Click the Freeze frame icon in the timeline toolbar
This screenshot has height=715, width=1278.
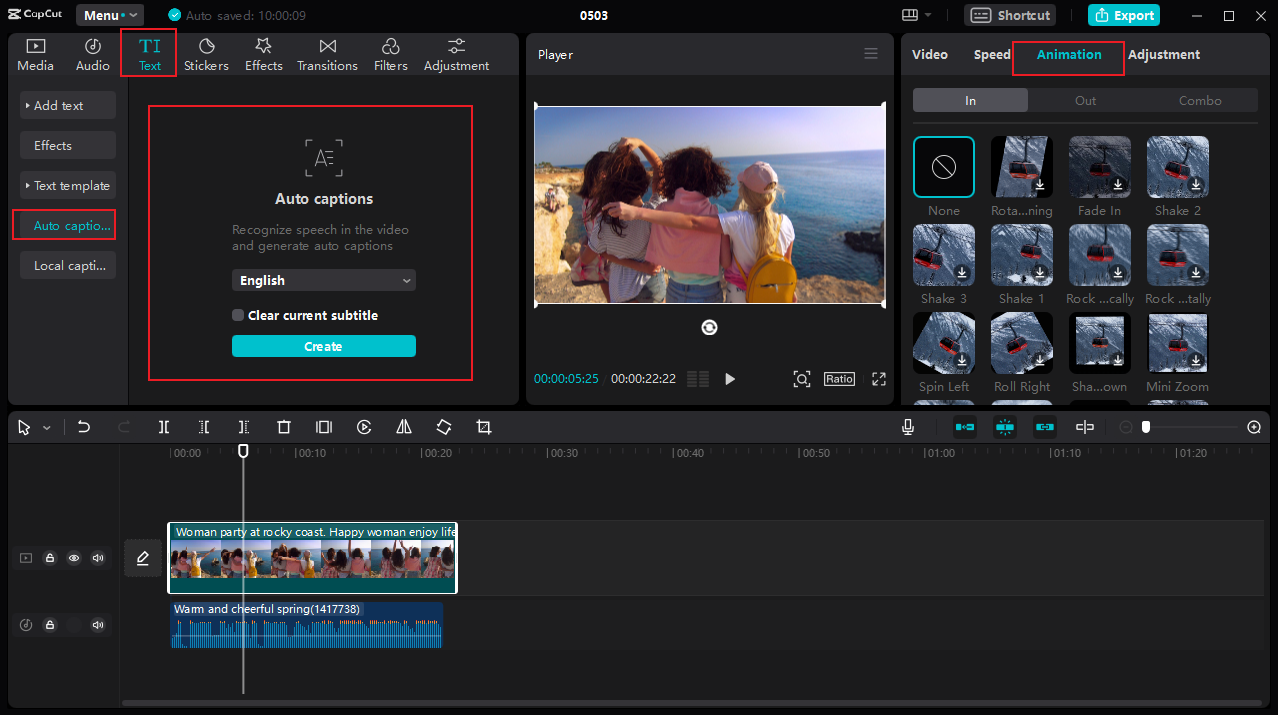tap(324, 427)
